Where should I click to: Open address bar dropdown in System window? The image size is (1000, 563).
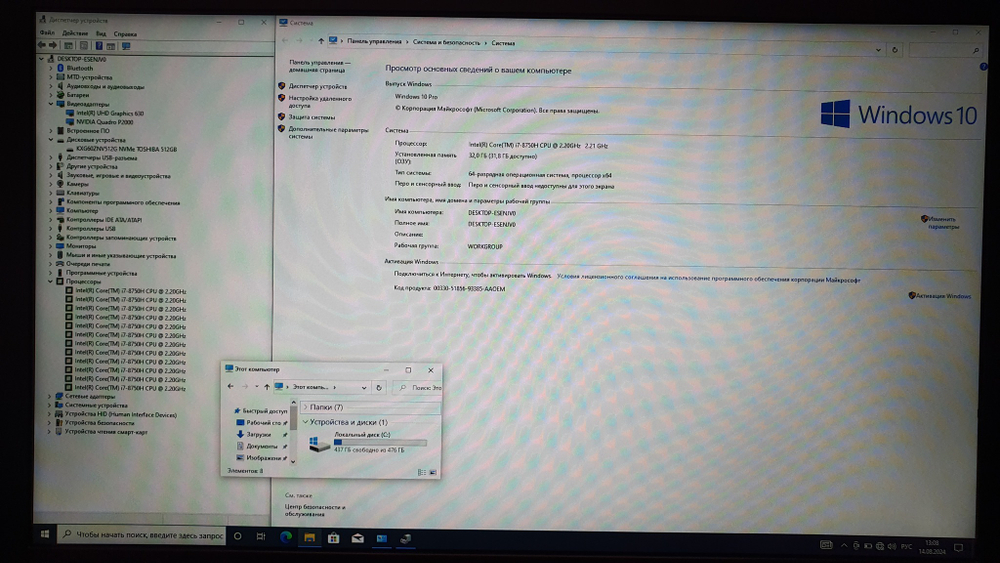pos(878,50)
